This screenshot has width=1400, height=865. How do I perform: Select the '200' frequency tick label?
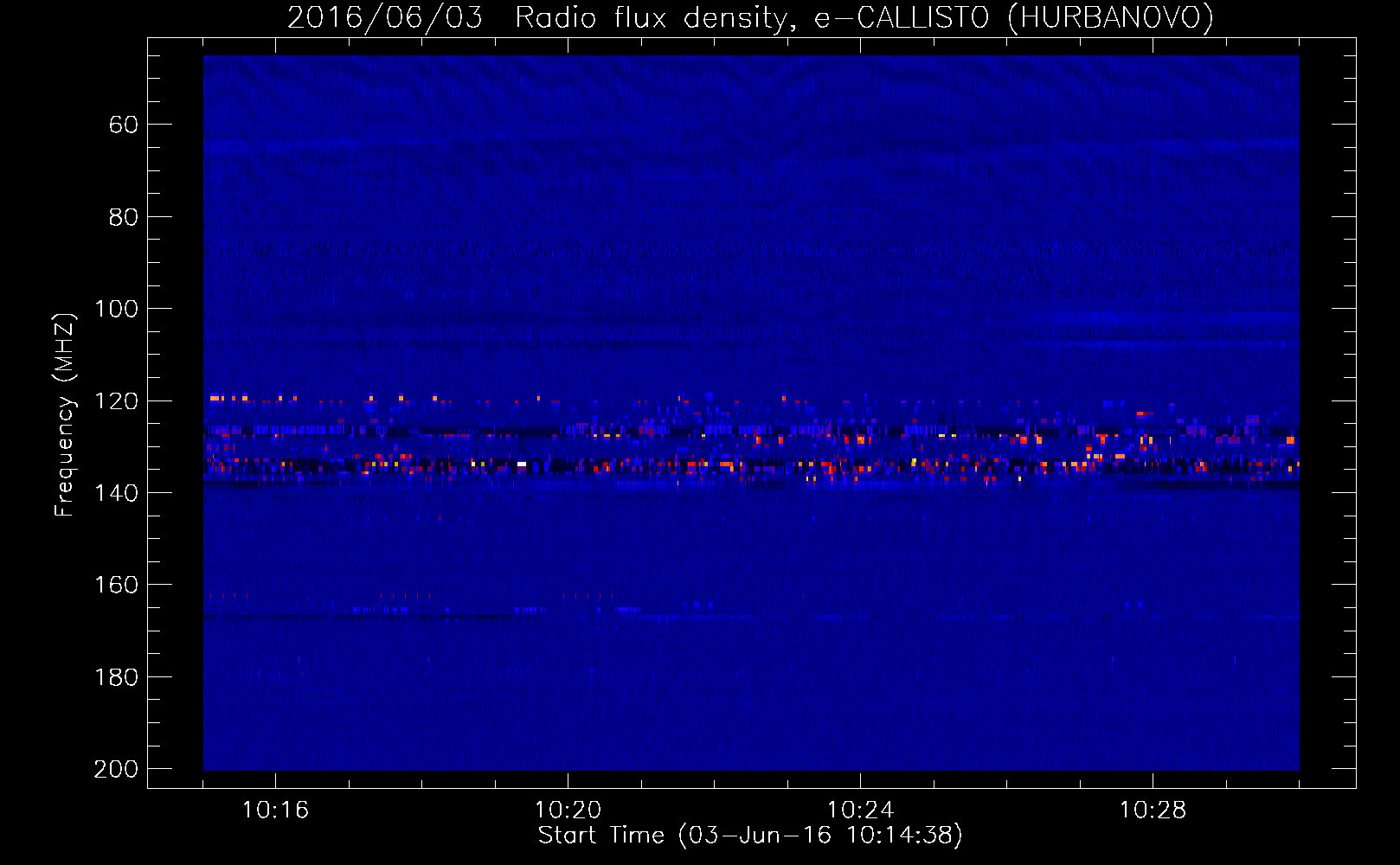click(x=116, y=769)
